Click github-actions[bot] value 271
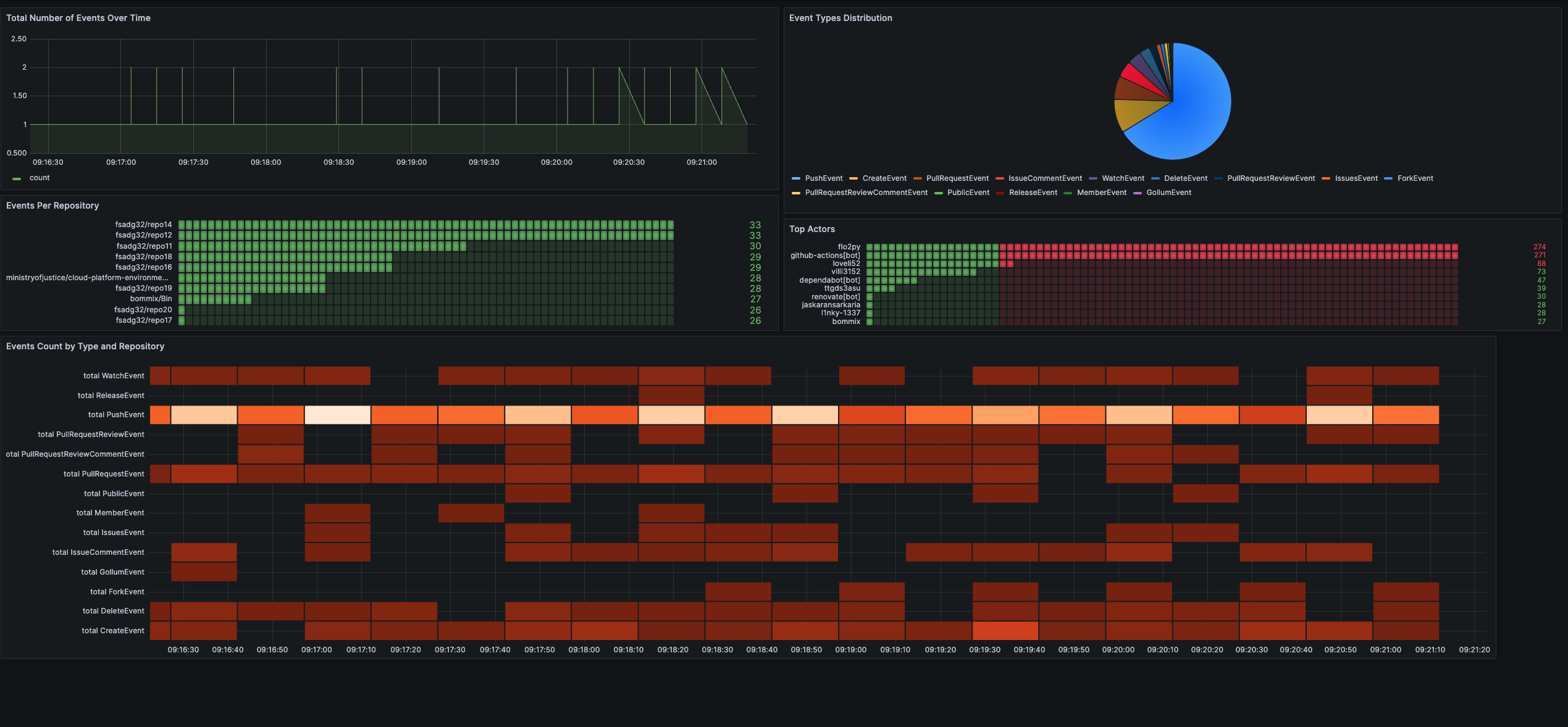Screen dimensions: 1568x727 click(1539, 255)
